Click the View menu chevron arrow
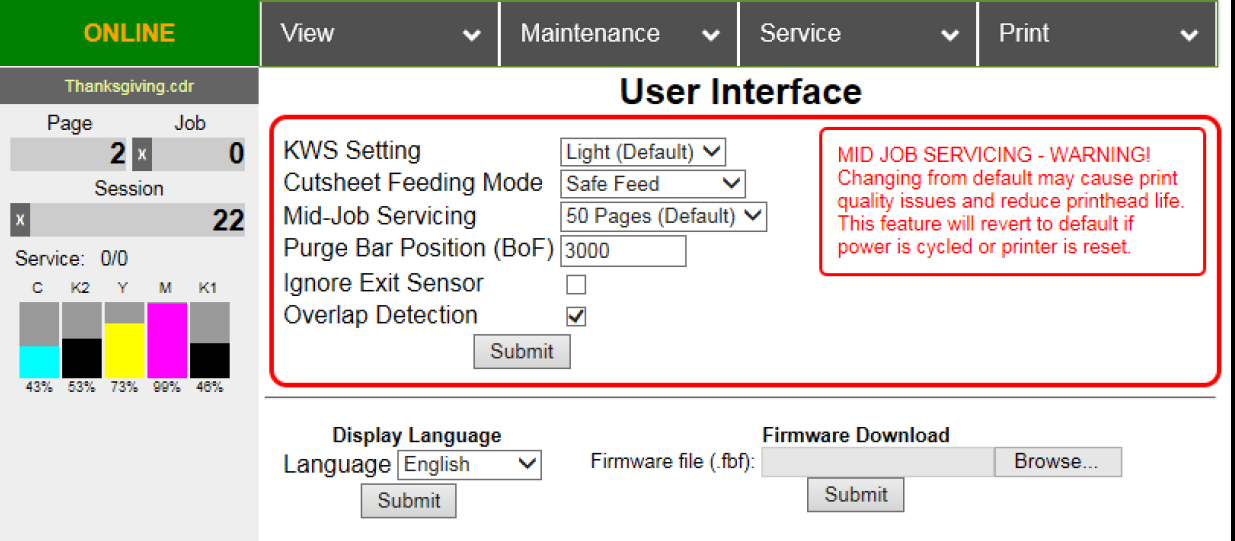1235x541 pixels. coord(471,35)
